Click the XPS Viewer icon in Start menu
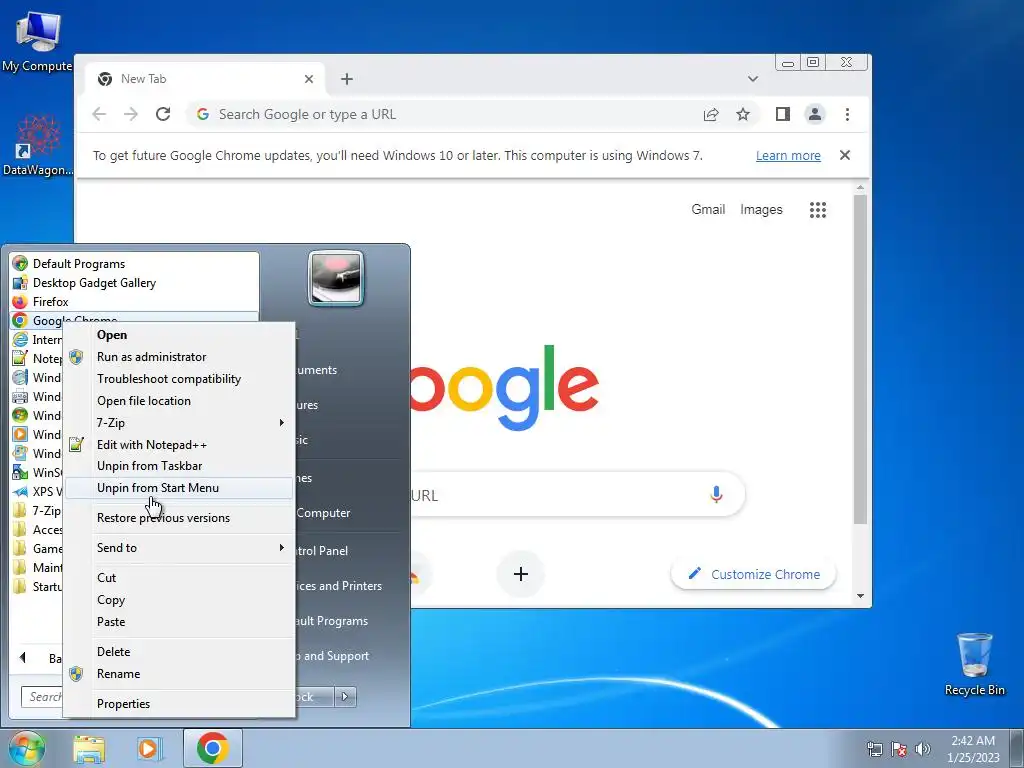Image resolution: width=1024 pixels, height=768 pixels. (20, 492)
